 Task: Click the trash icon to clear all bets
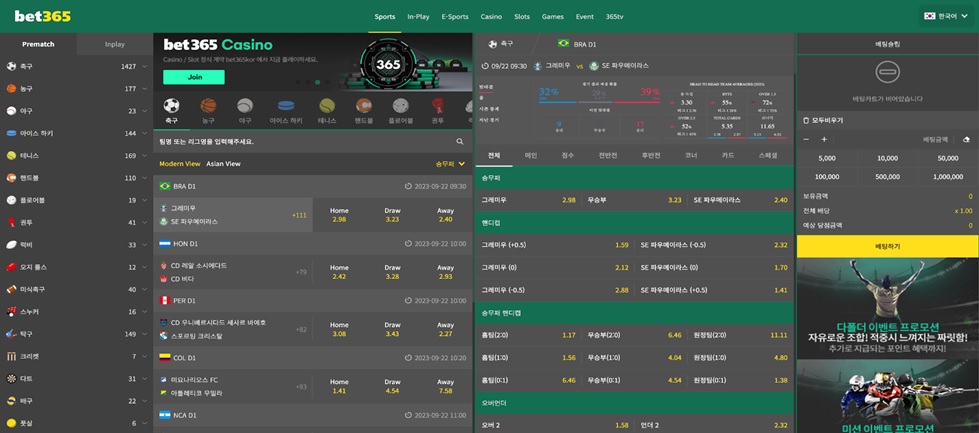tap(806, 120)
